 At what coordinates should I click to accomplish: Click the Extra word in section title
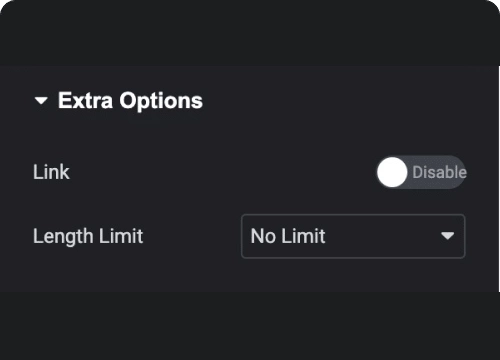tap(85, 100)
